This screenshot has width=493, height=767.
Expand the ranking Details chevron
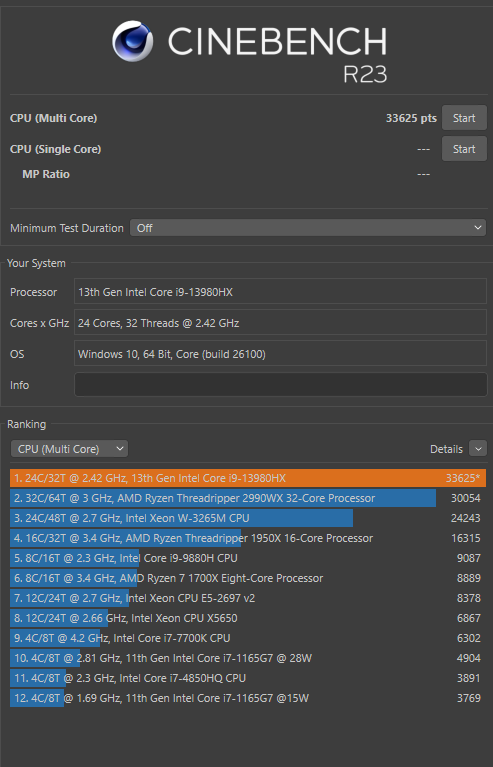click(x=478, y=449)
